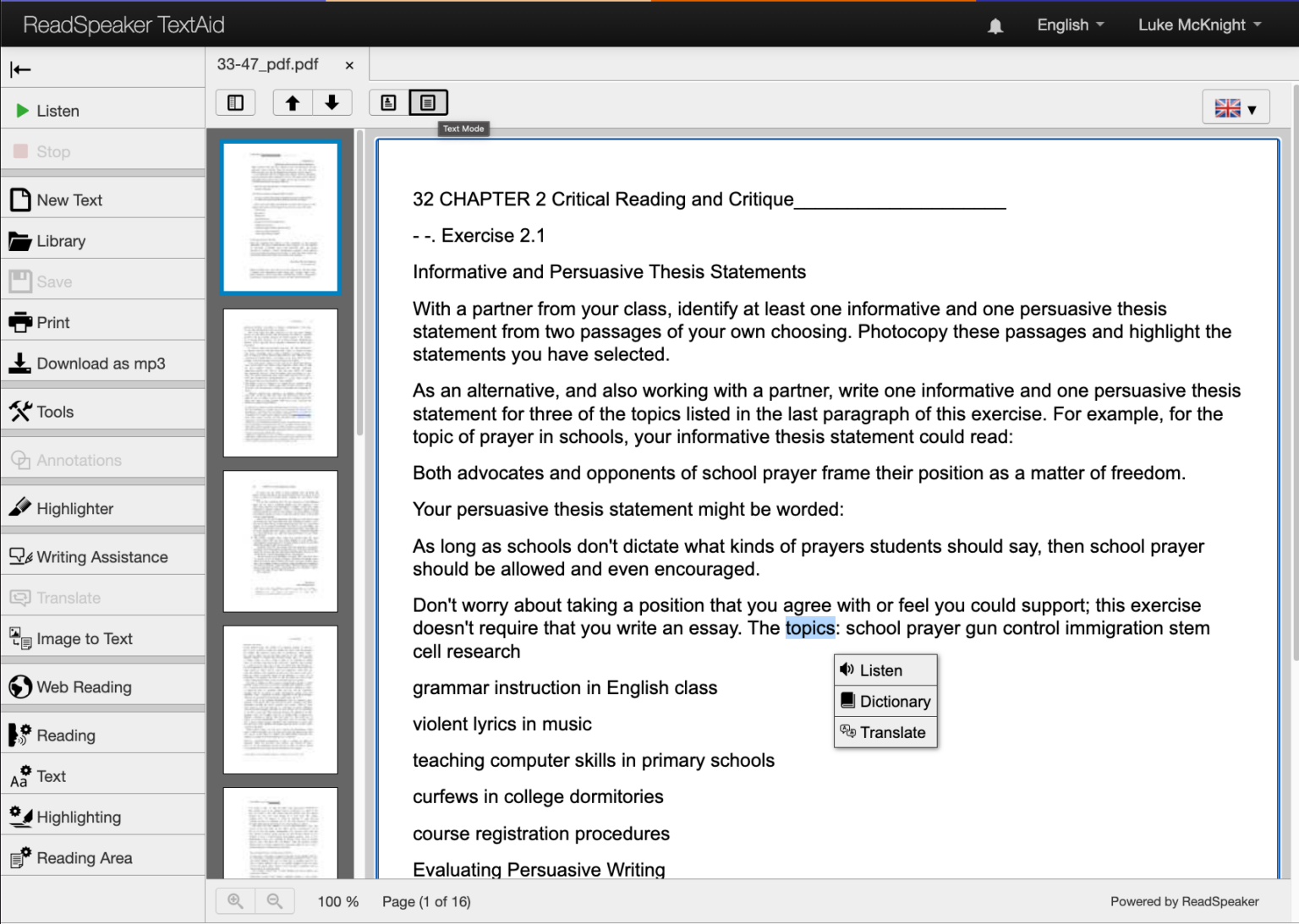Choose Dictionary from the context menu

click(885, 701)
